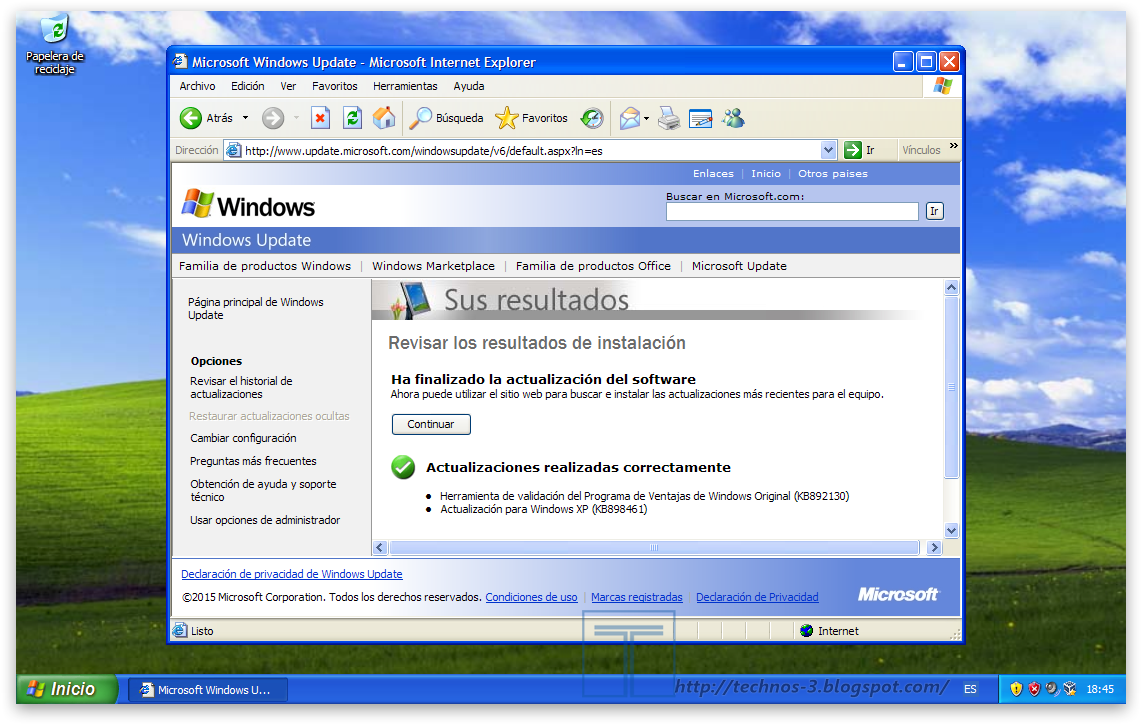This screenshot has width=1142, height=725.
Task: Print the page with printer icon
Action: point(669,118)
